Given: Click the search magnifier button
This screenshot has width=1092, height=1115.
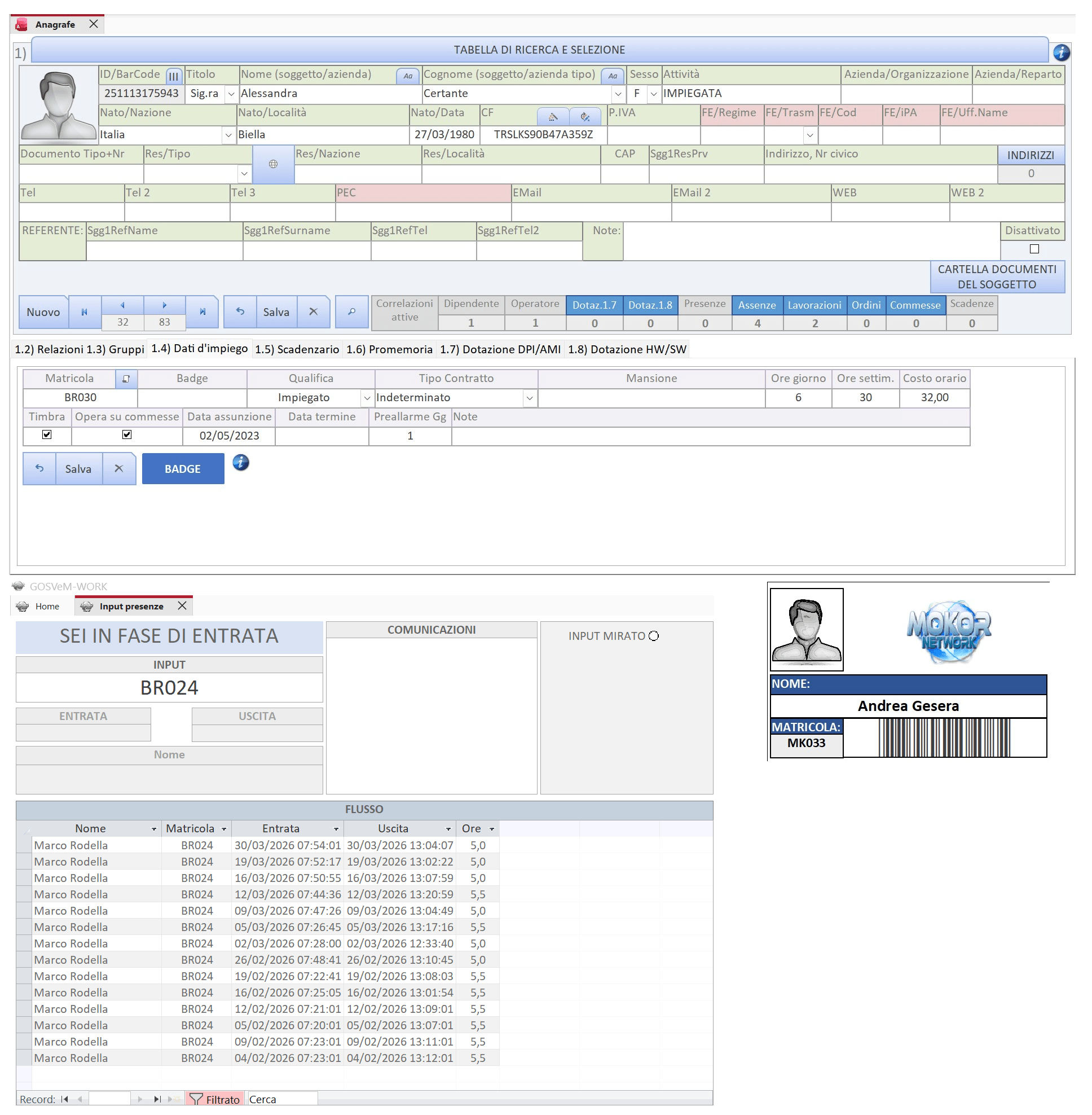Looking at the screenshot, I should tap(351, 311).
